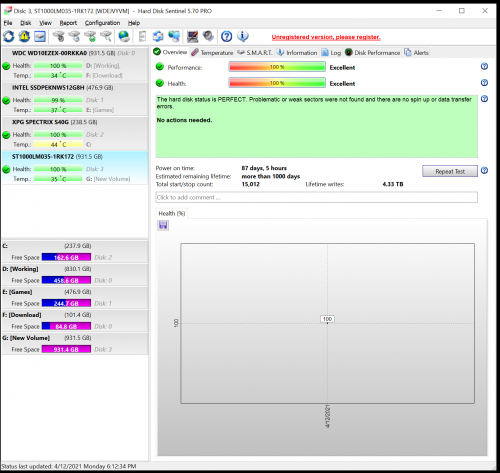Switch to the Disk Performance tab

(x=373, y=53)
